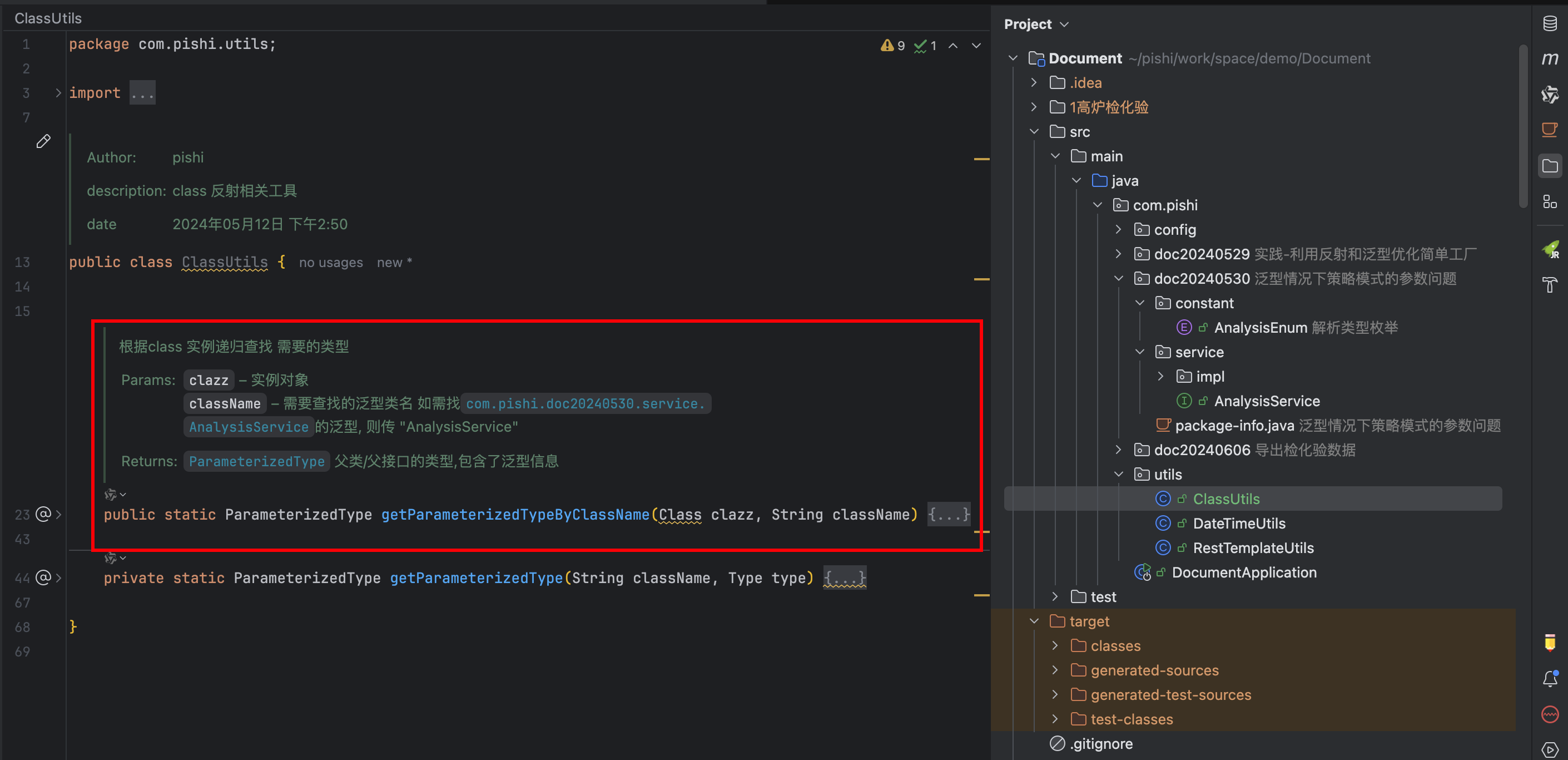Click the 'no usages' inlay hint

coord(330,263)
